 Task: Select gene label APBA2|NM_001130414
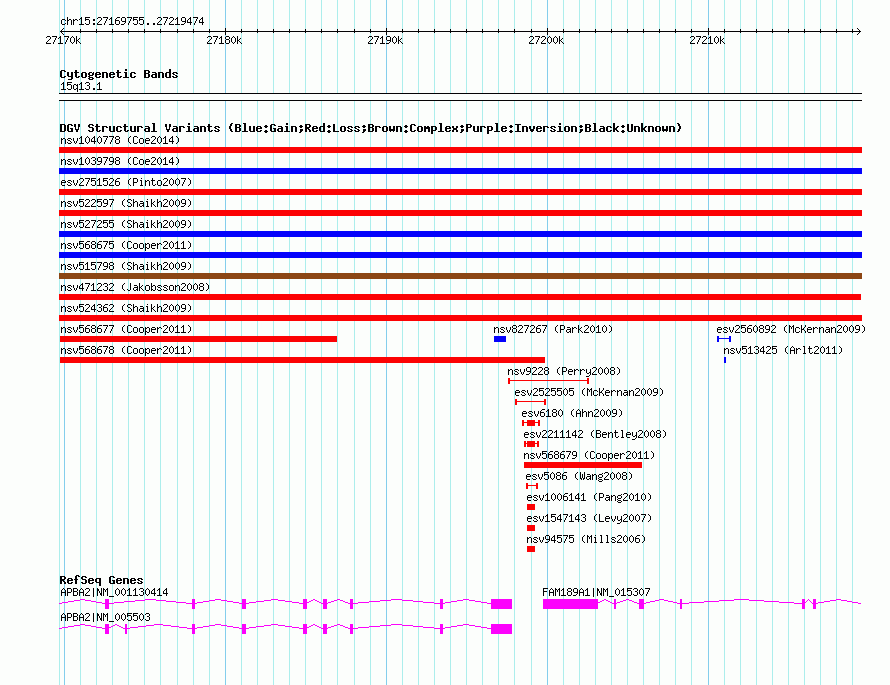pos(114,592)
